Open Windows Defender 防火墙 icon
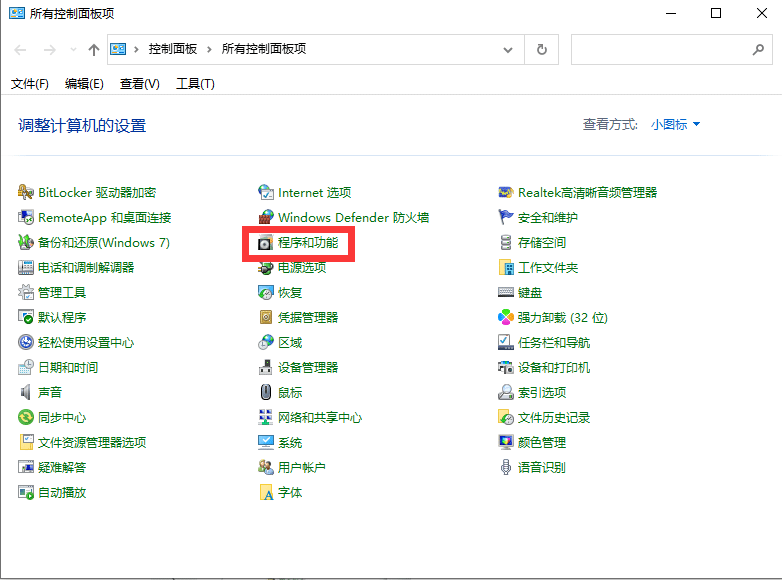This screenshot has height=580, width=782. (266, 217)
